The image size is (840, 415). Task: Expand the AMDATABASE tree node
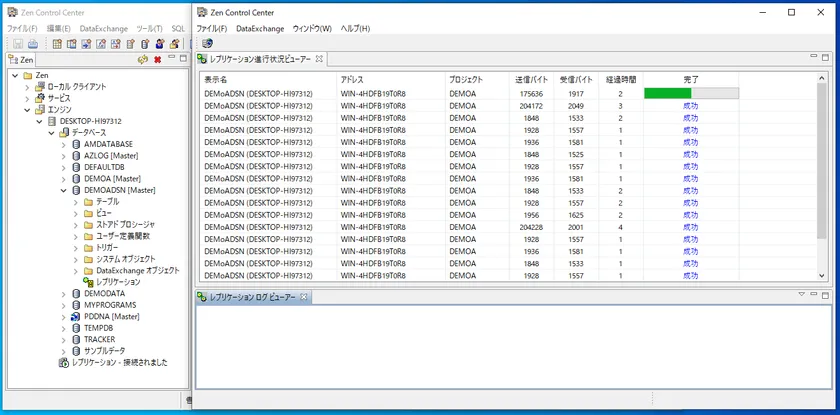point(63,144)
